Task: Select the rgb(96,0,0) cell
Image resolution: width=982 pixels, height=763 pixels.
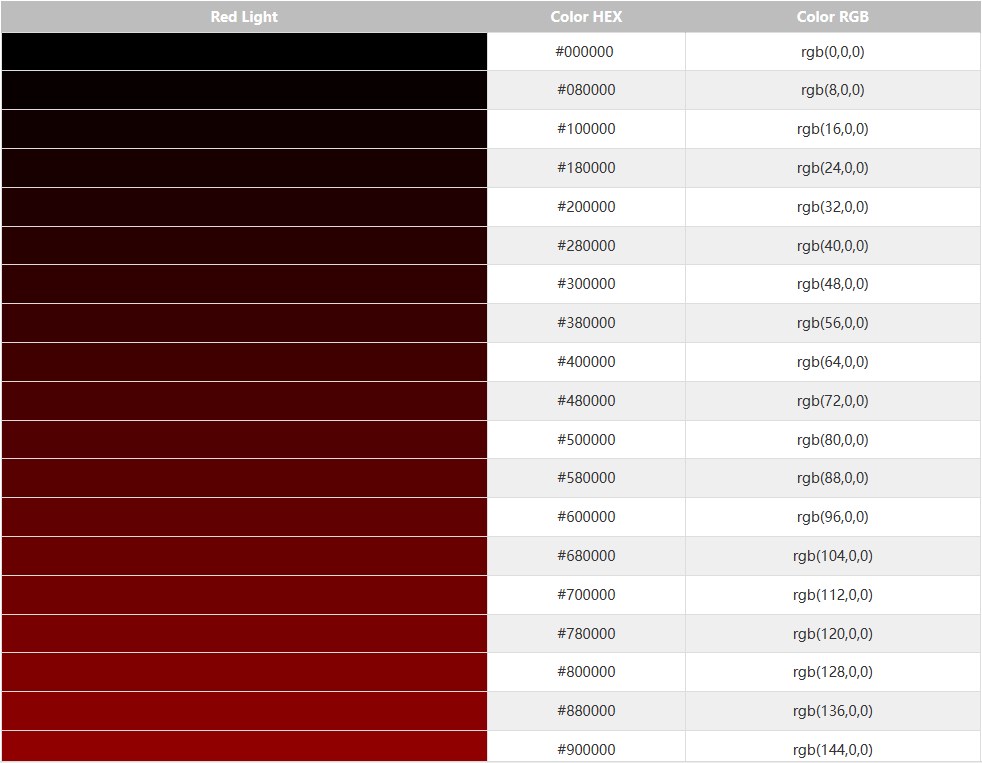Action: pyautogui.click(x=833, y=517)
